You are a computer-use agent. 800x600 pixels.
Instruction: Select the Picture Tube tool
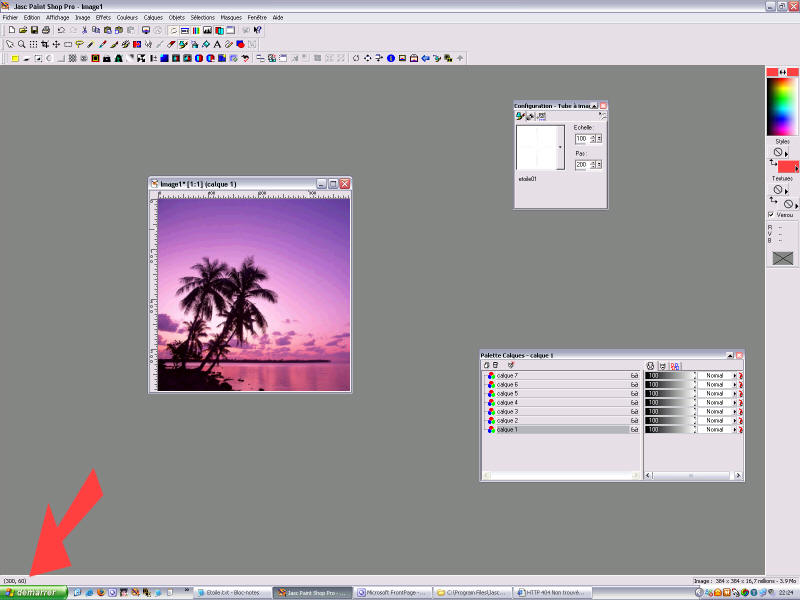tap(183, 44)
